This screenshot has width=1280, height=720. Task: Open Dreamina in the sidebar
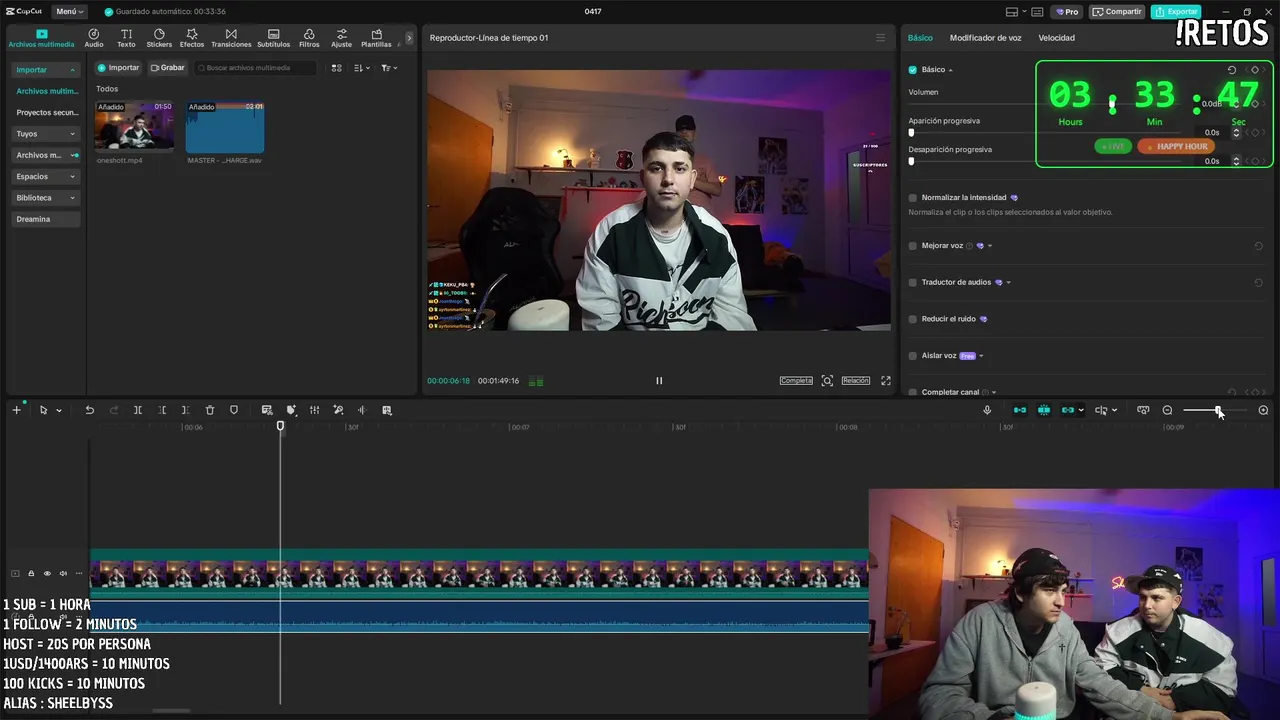pos(46,219)
